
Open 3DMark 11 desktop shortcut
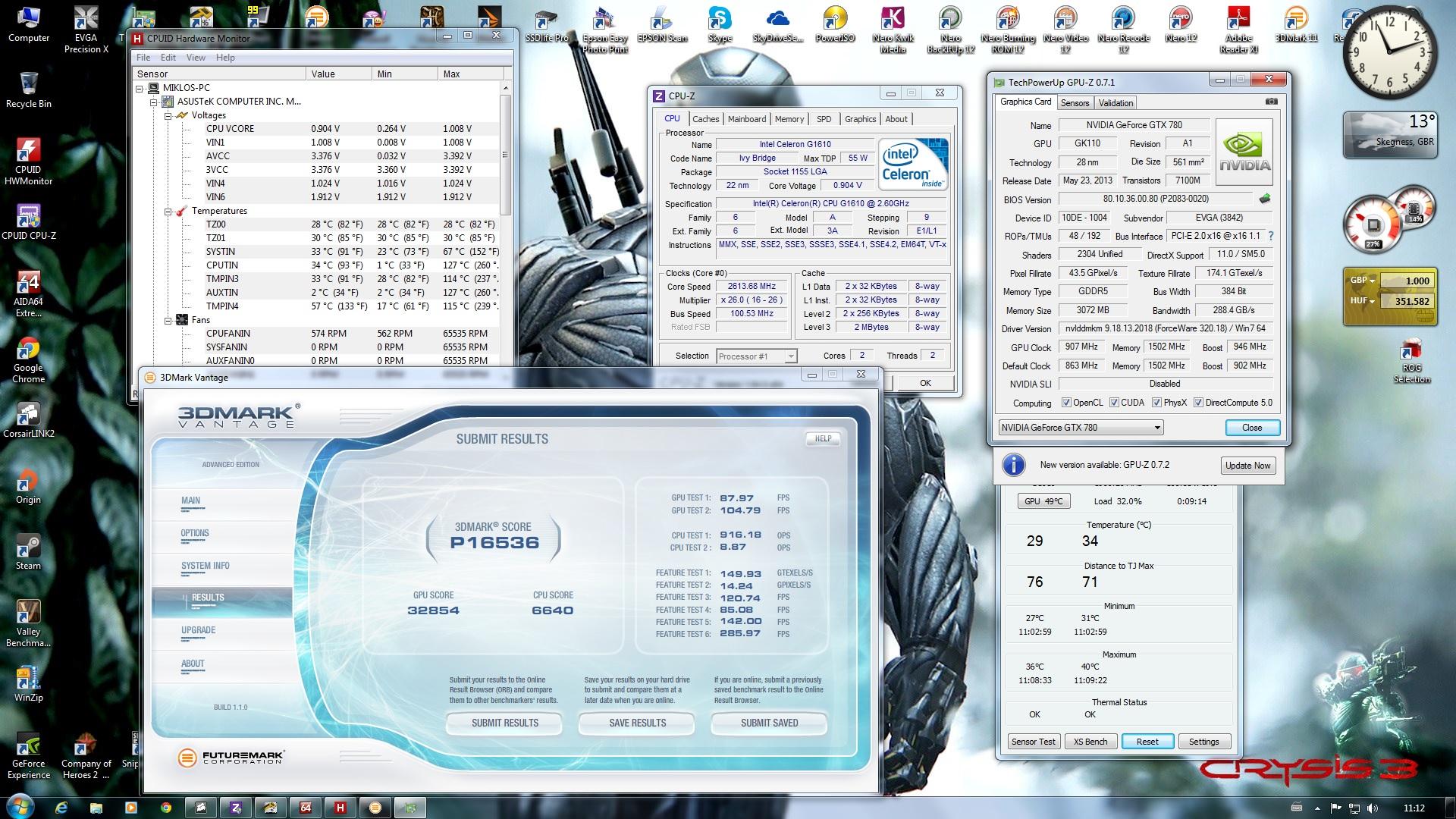1296,24
